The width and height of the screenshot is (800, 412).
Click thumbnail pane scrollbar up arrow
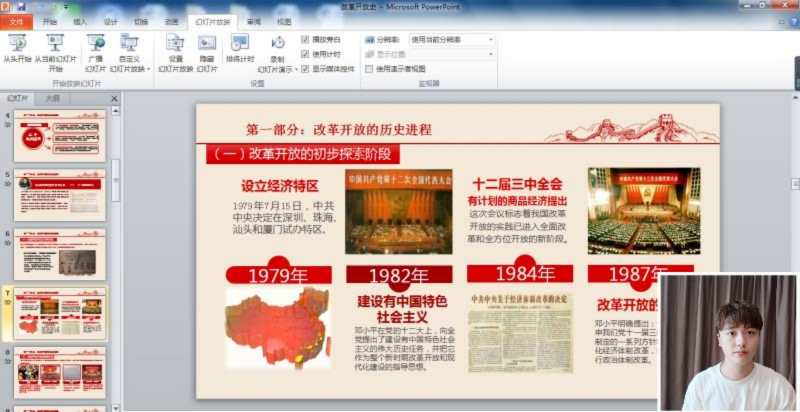(x=116, y=111)
